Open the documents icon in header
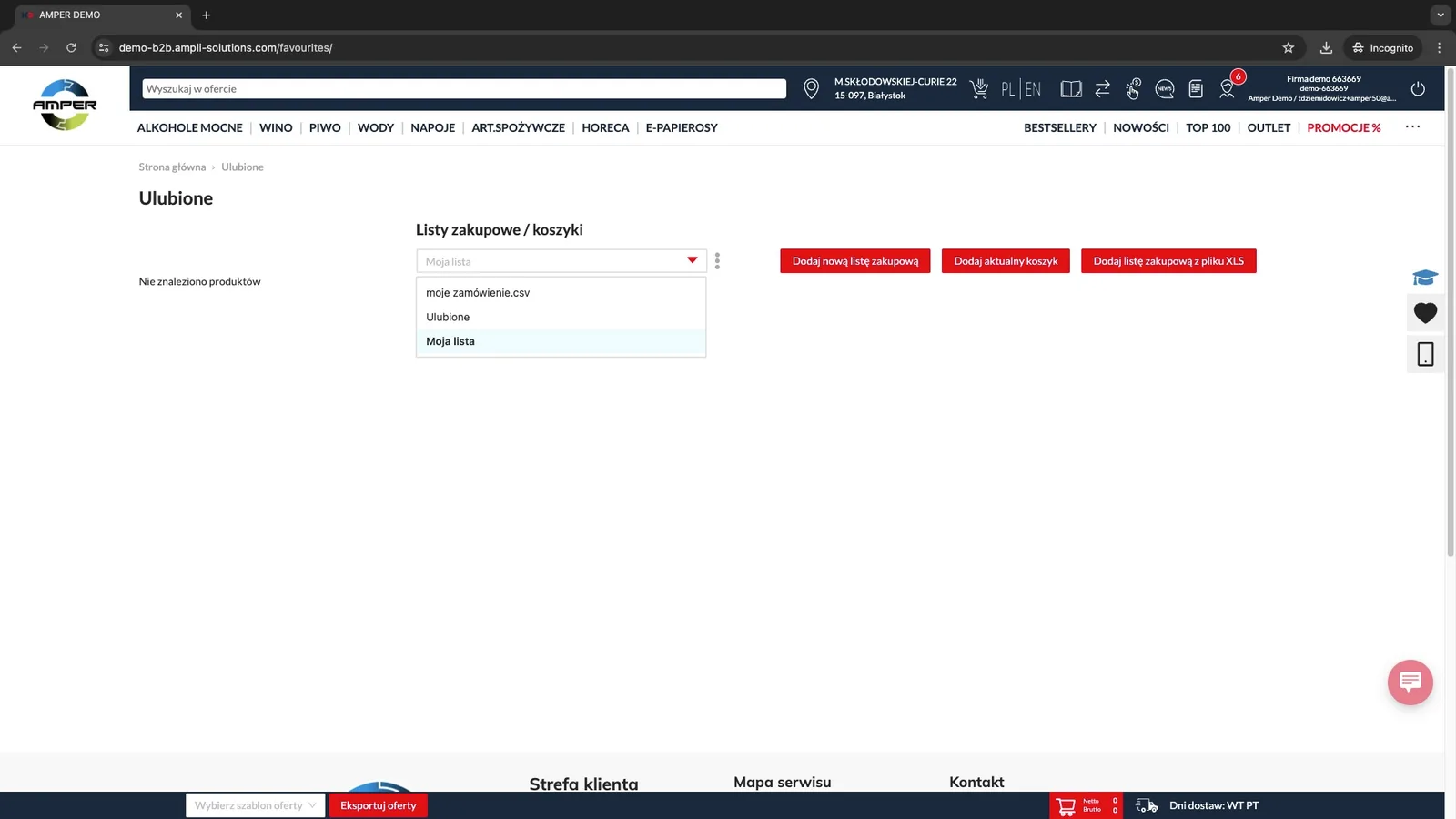The image size is (1456, 819). (x=1196, y=88)
